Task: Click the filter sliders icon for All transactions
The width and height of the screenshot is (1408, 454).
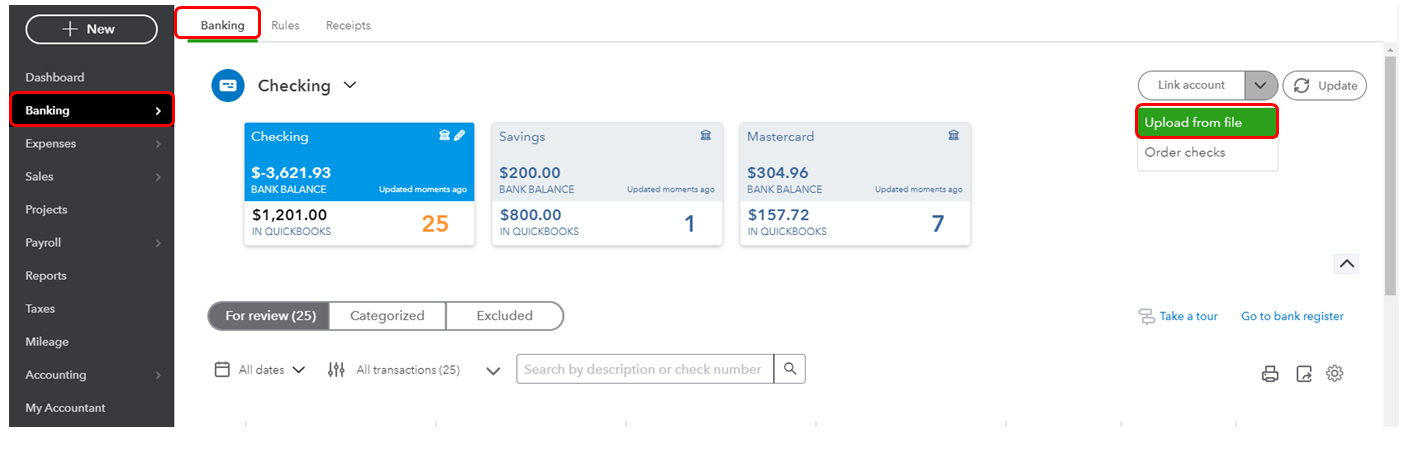Action: (336, 370)
